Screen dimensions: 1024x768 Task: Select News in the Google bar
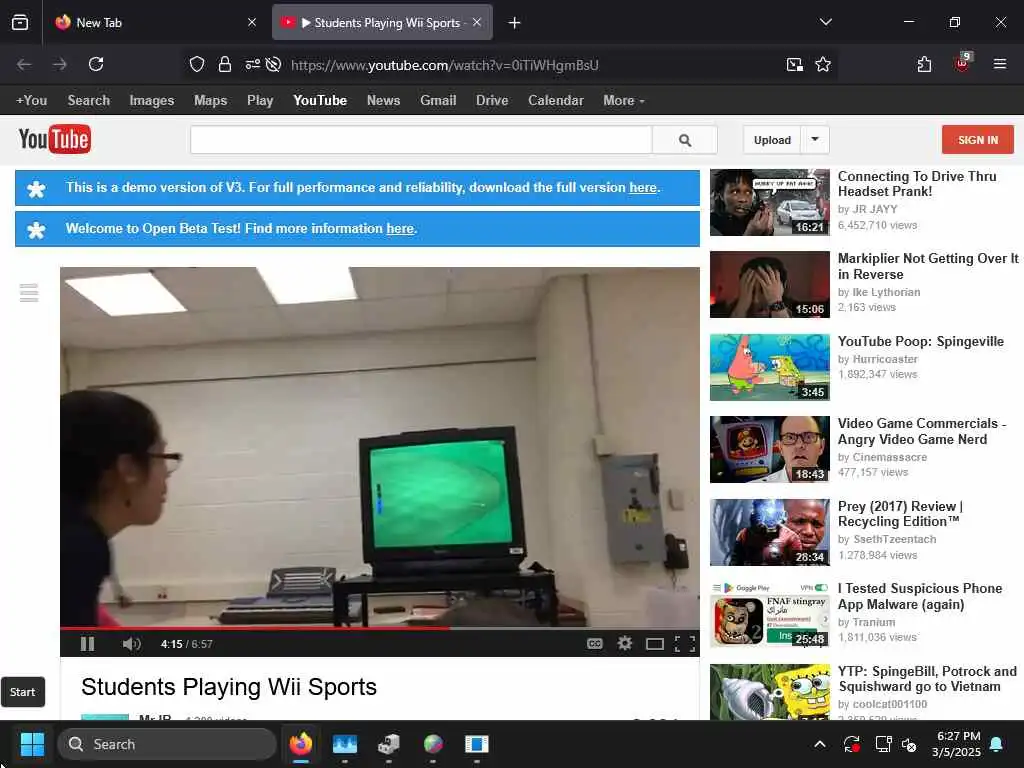coord(383,101)
